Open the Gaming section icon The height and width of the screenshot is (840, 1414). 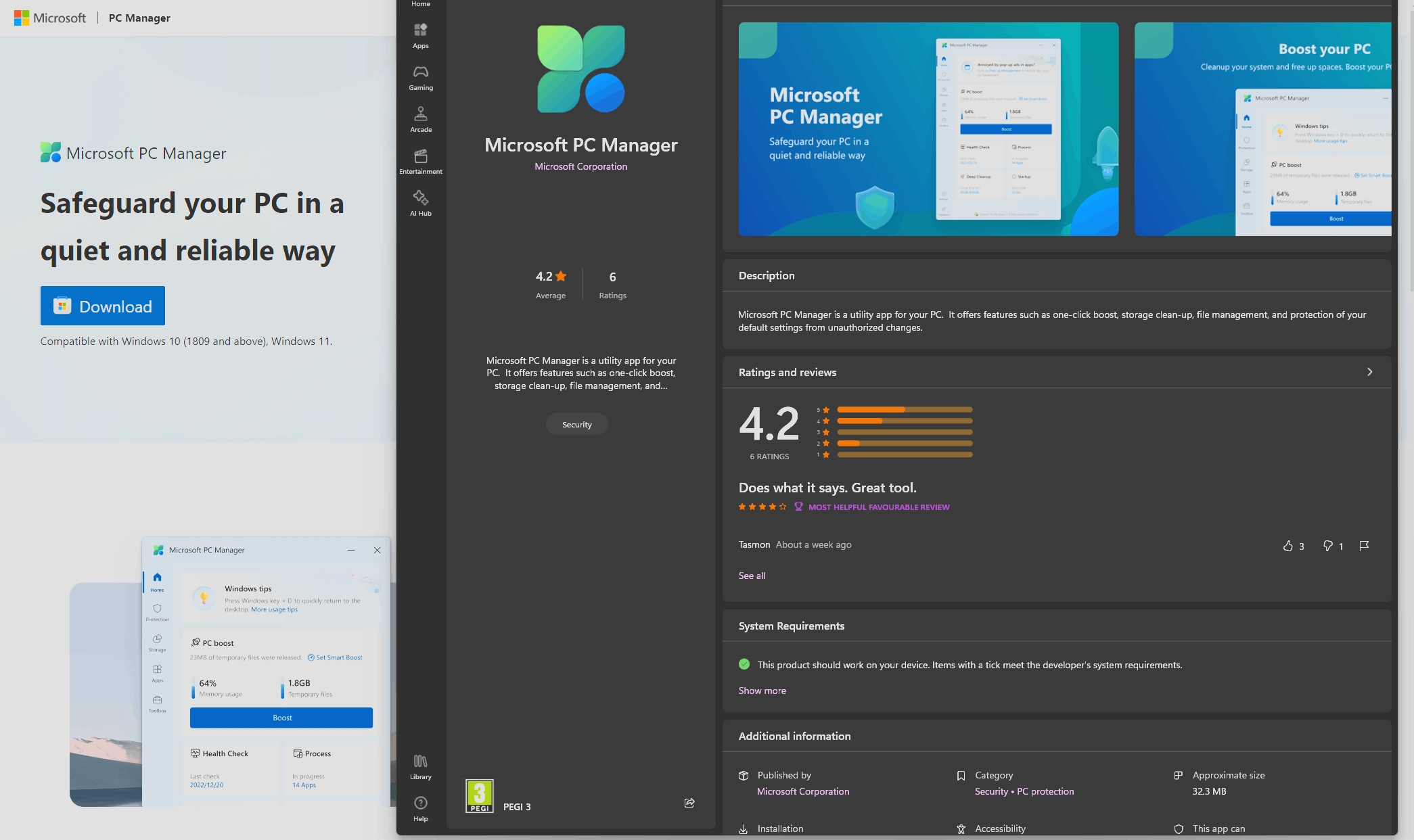point(420,77)
